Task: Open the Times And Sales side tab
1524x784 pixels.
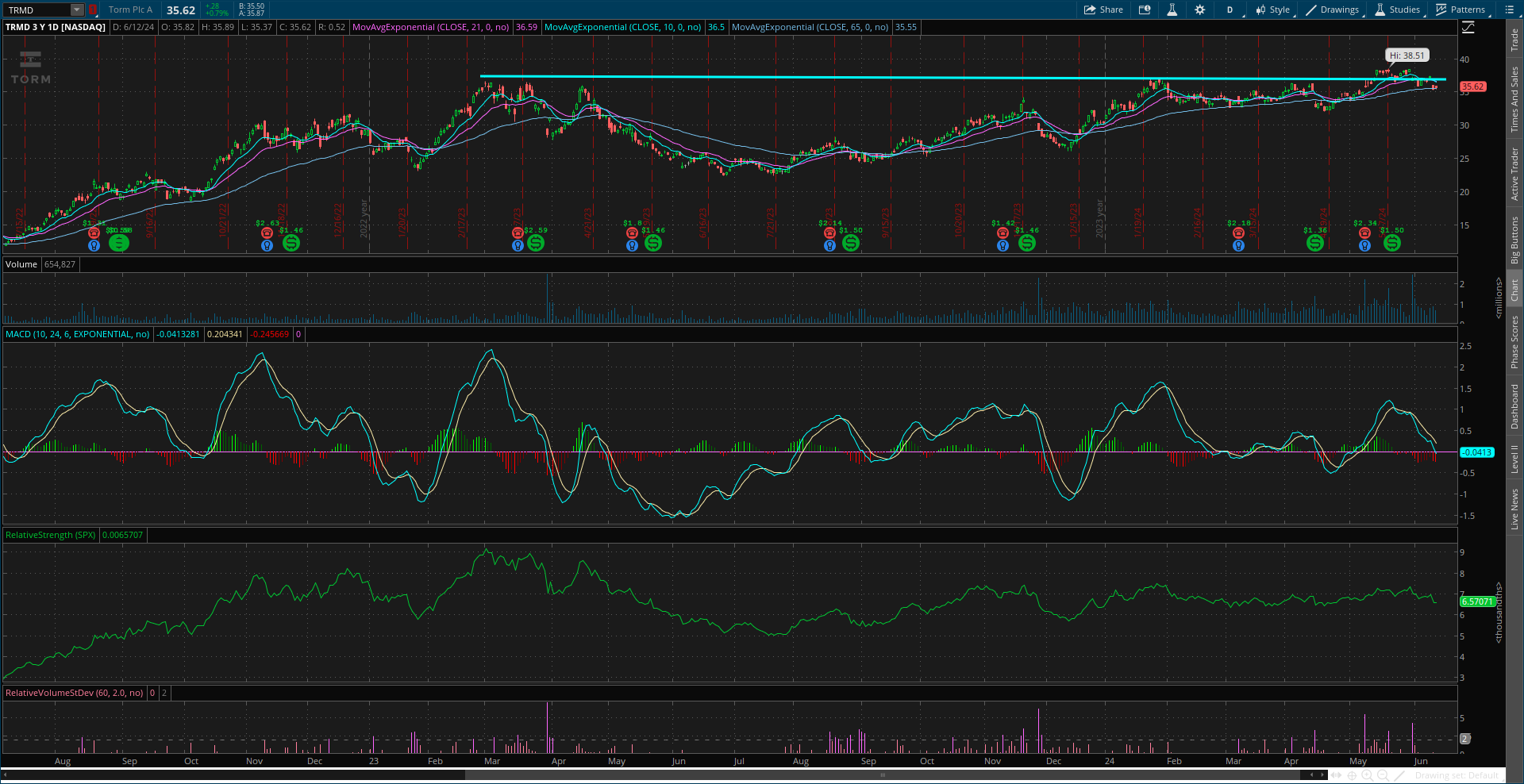Action: pos(1514,99)
